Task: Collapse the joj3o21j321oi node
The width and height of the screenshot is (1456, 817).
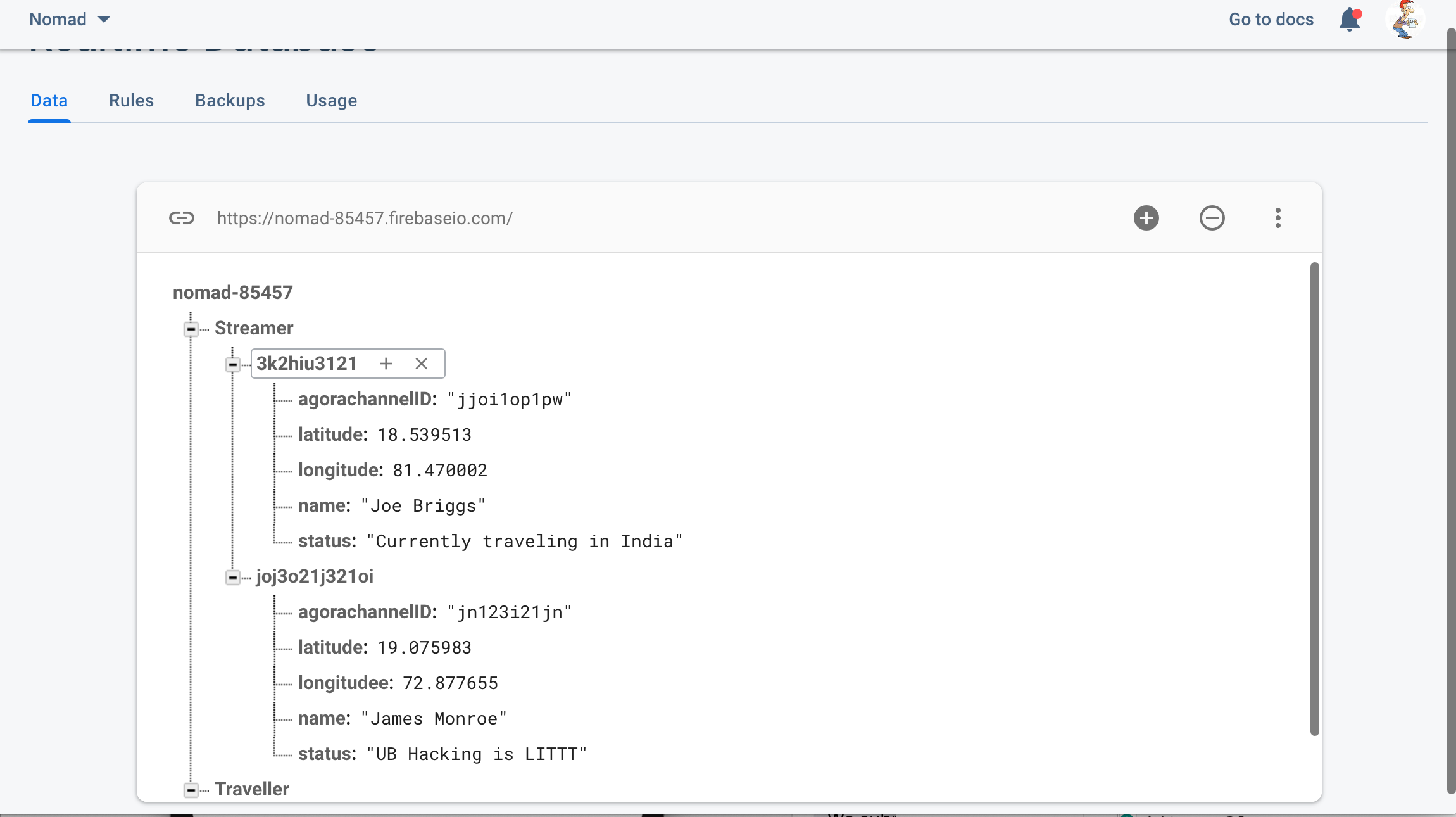Action: tap(232, 577)
